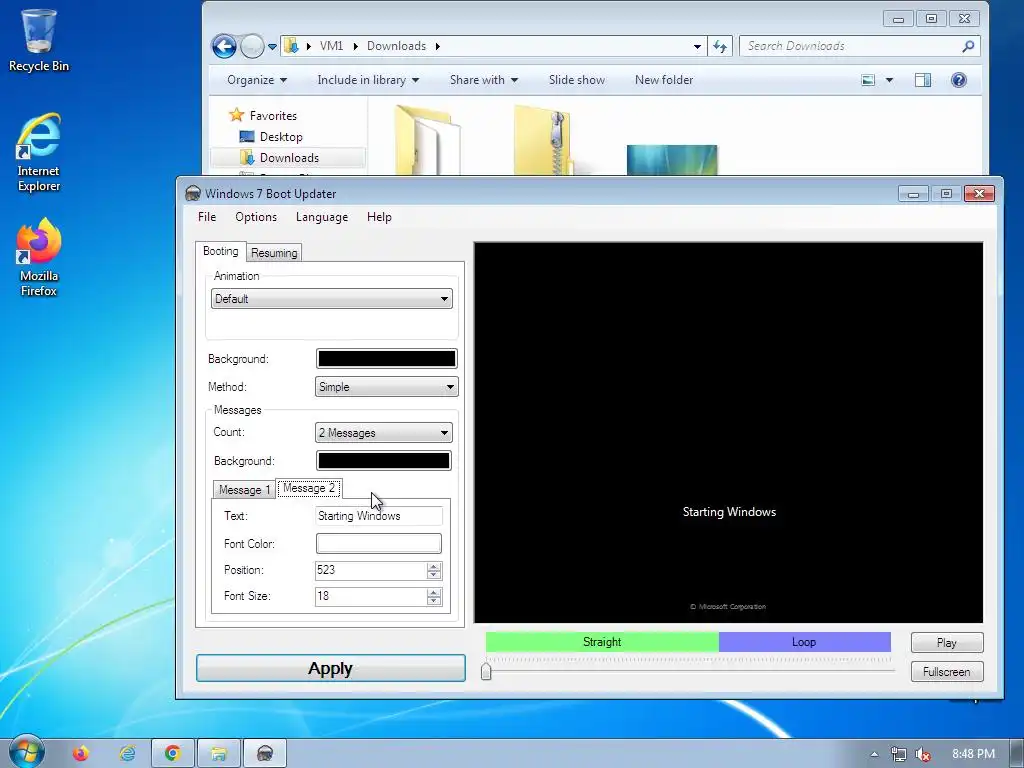Click the animation timeline slider thumb
The width and height of the screenshot is (1024, 768).
pos(486,671)
